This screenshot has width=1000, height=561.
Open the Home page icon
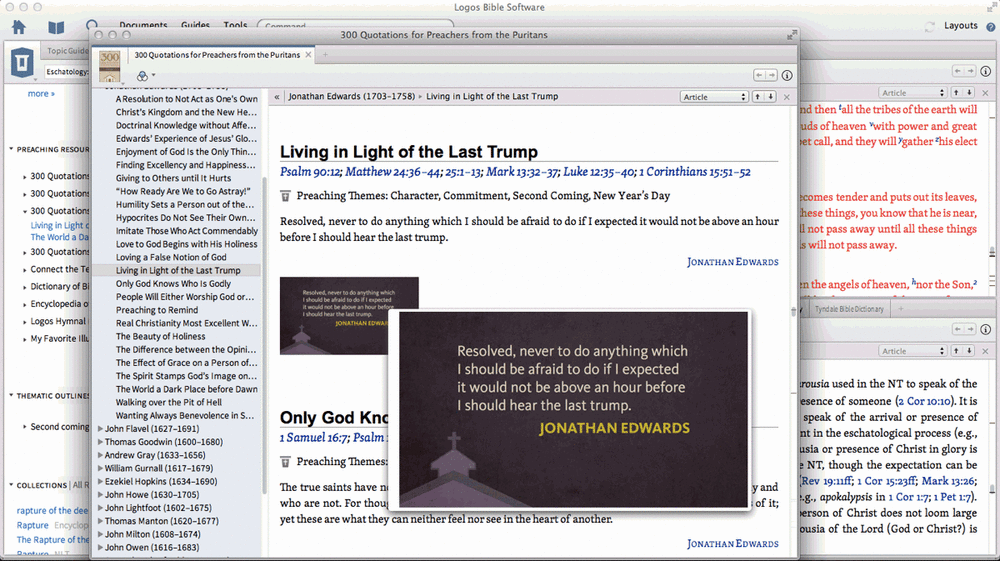click(x=18, y=27)
